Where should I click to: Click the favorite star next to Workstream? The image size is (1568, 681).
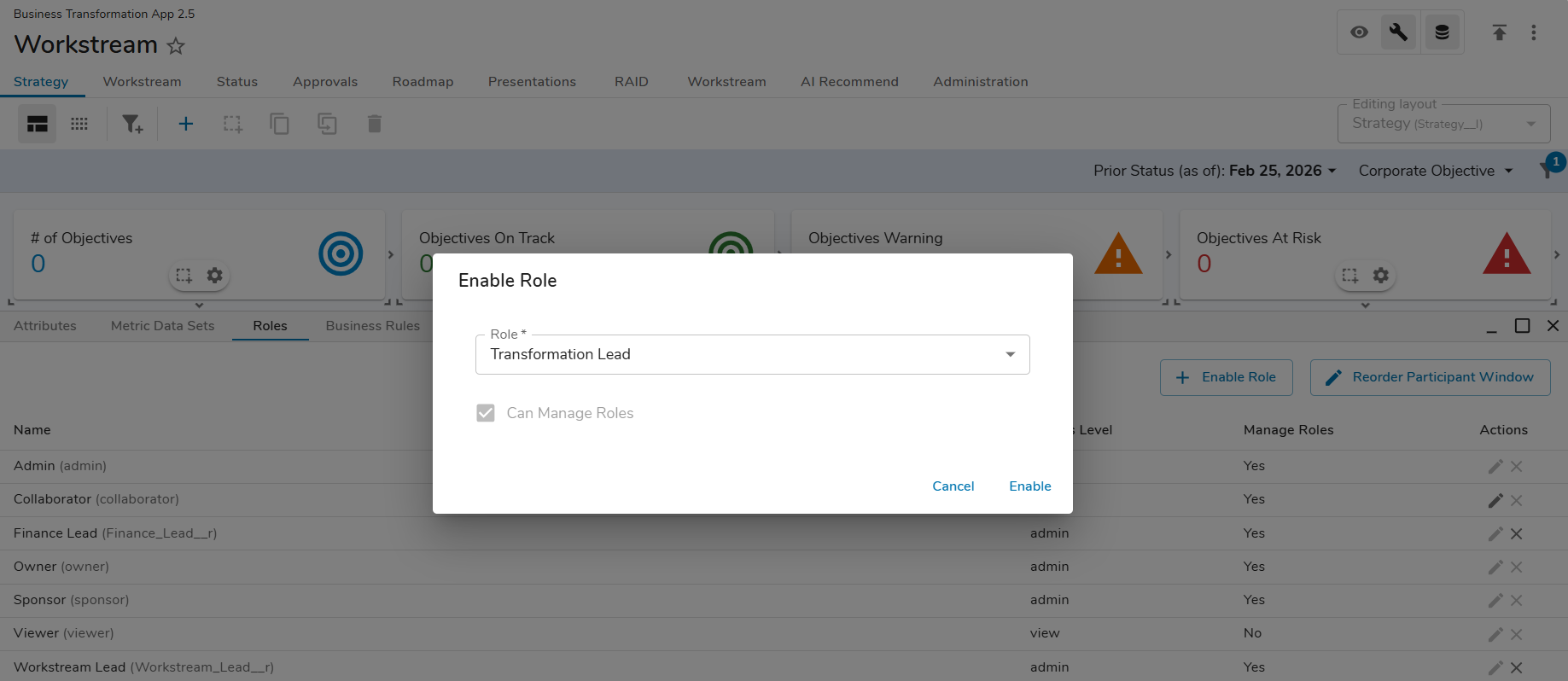click(x=176, y=46)
